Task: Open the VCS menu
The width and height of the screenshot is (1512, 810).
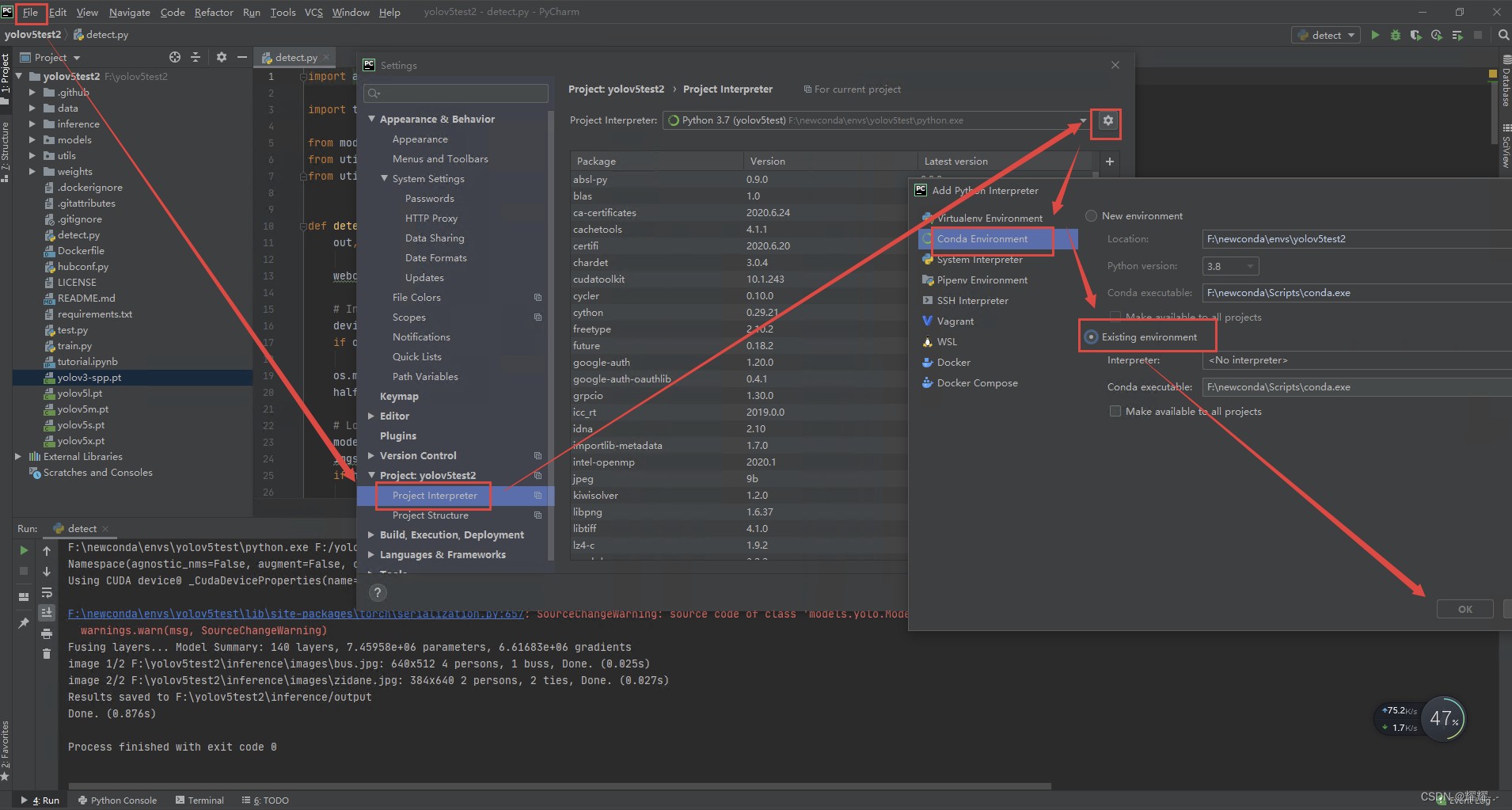Action: click(313, 12)
